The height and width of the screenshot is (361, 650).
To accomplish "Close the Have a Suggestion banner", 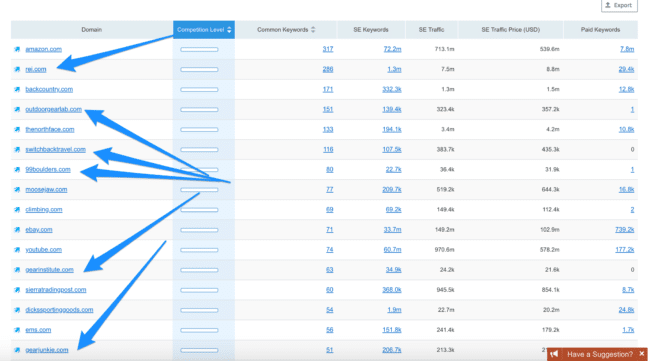I will (642, 354).
